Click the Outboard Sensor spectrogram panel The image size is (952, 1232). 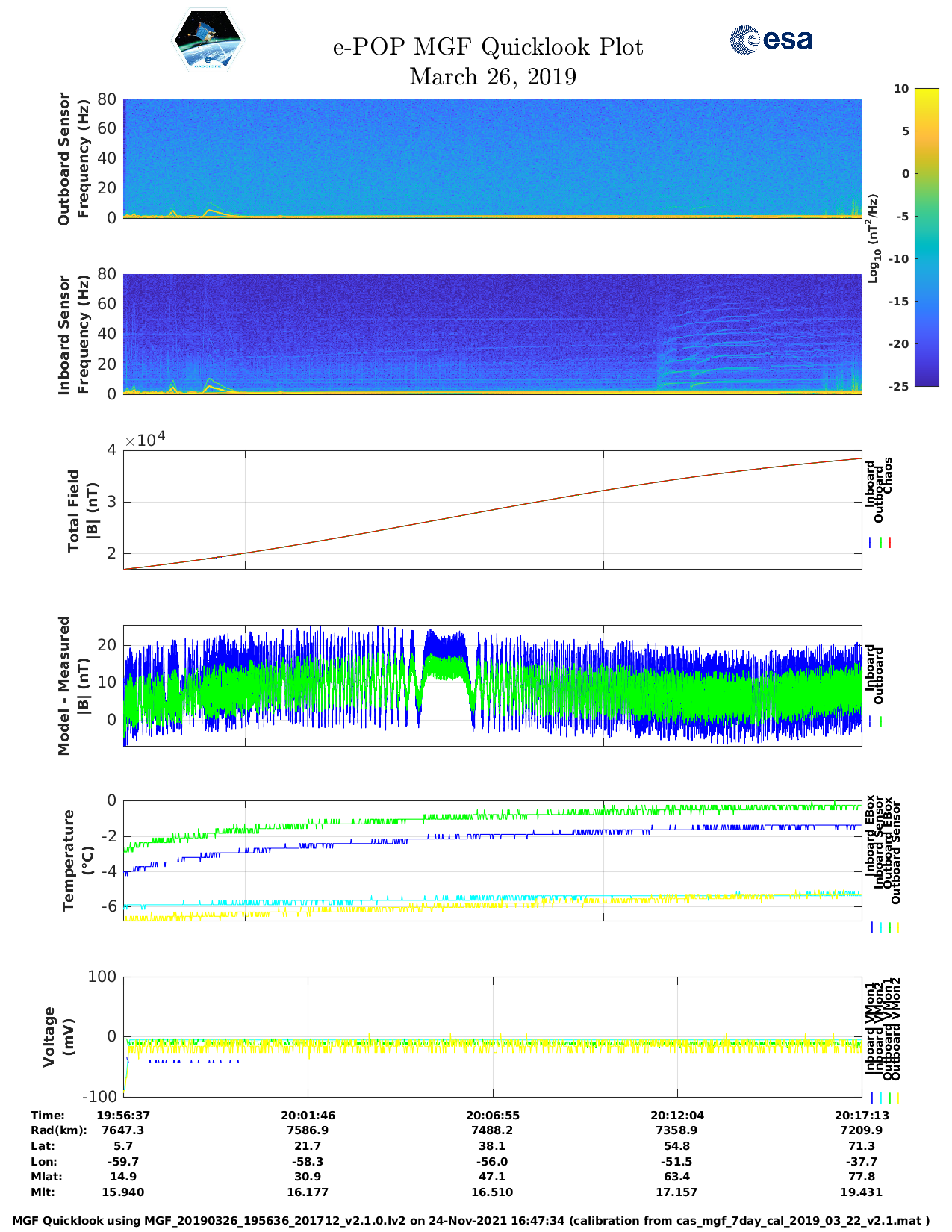click(x=492, y=158)
